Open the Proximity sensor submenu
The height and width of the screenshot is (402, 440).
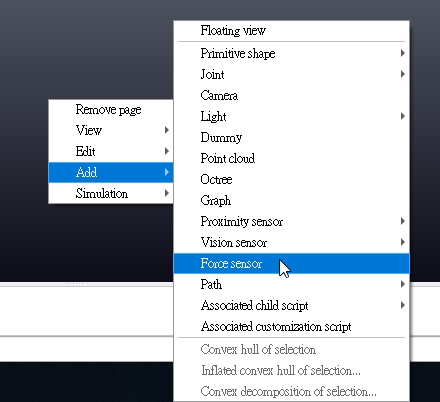(x=291, y=221)
